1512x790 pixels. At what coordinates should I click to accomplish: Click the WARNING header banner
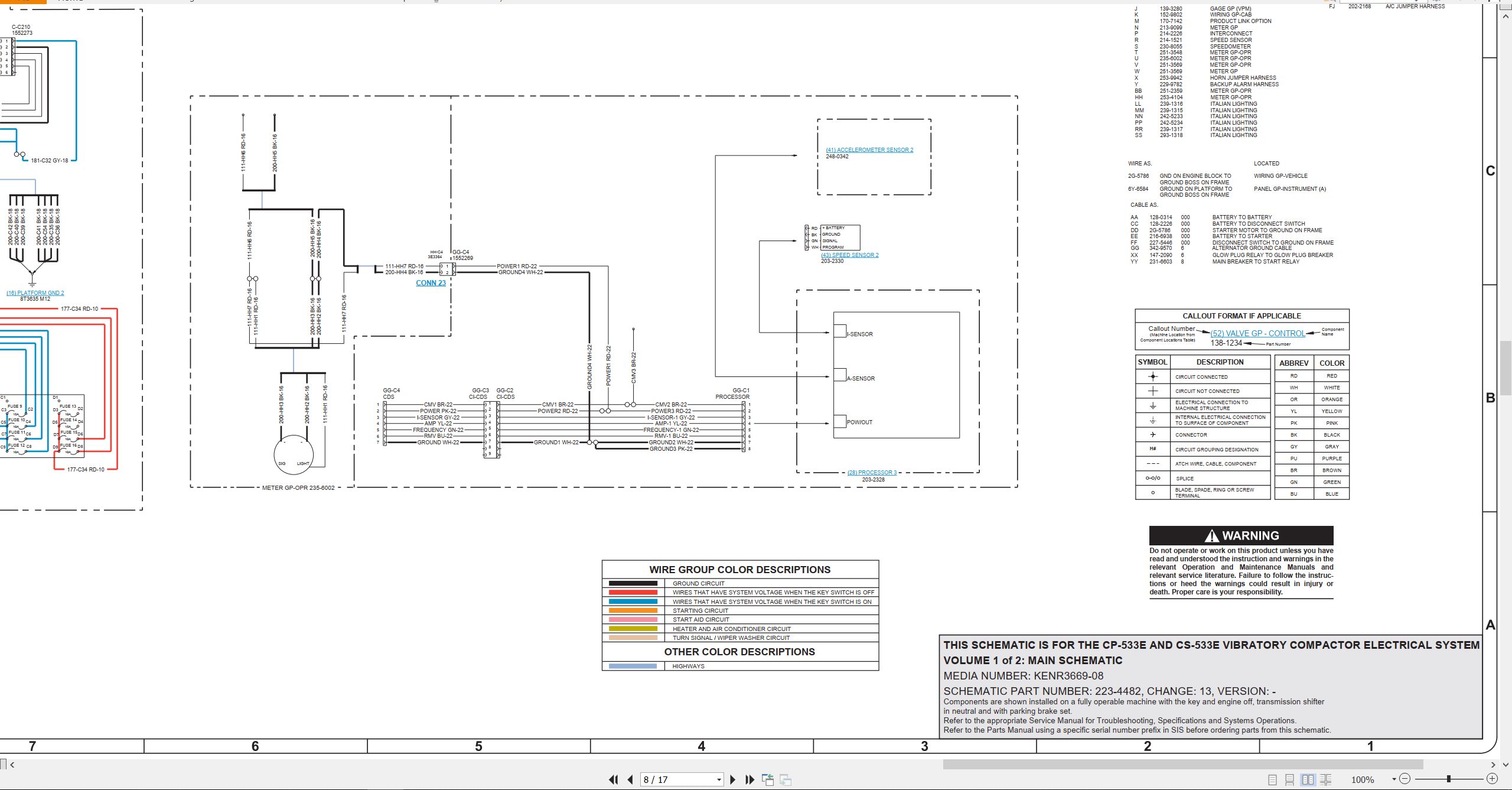pyautogui.click(x=1241, y=535)
